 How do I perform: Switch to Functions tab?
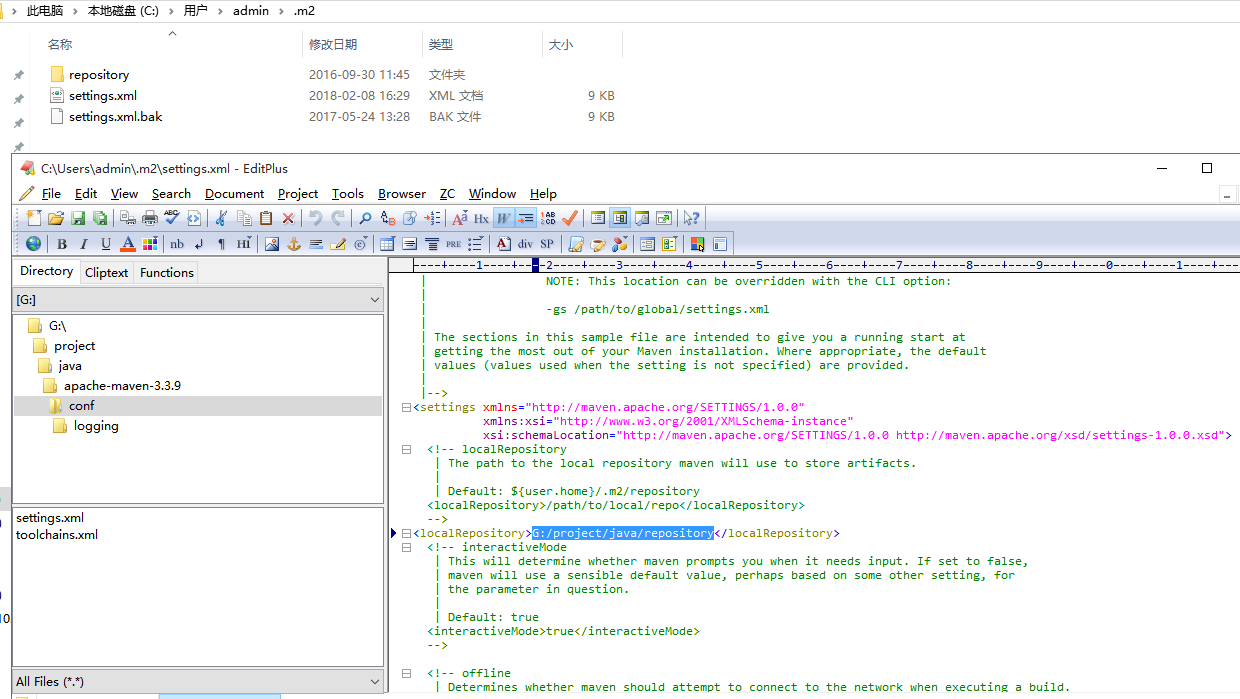pyautogui.click(x=167, y=272)
